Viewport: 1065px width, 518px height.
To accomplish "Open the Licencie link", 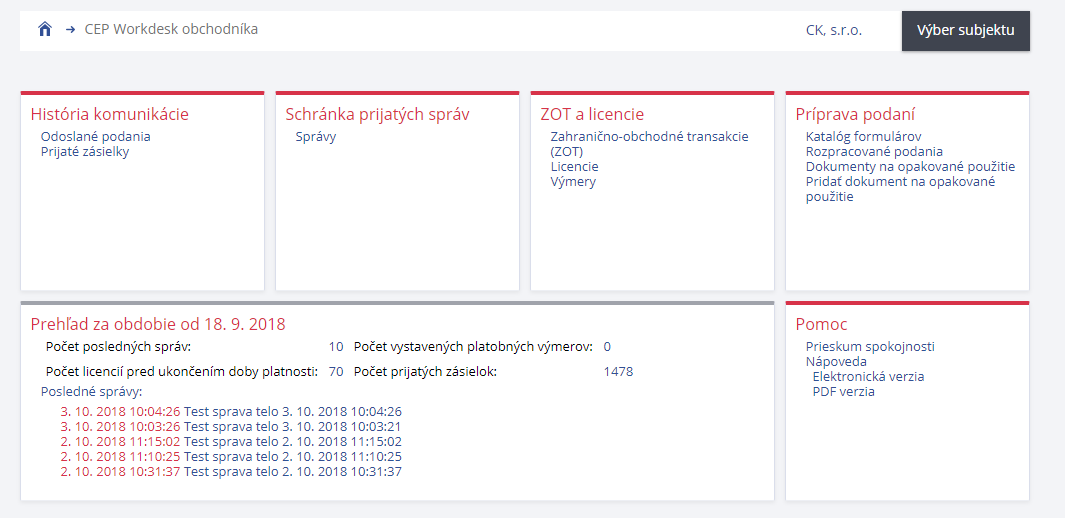I will [x=575, y=166].
